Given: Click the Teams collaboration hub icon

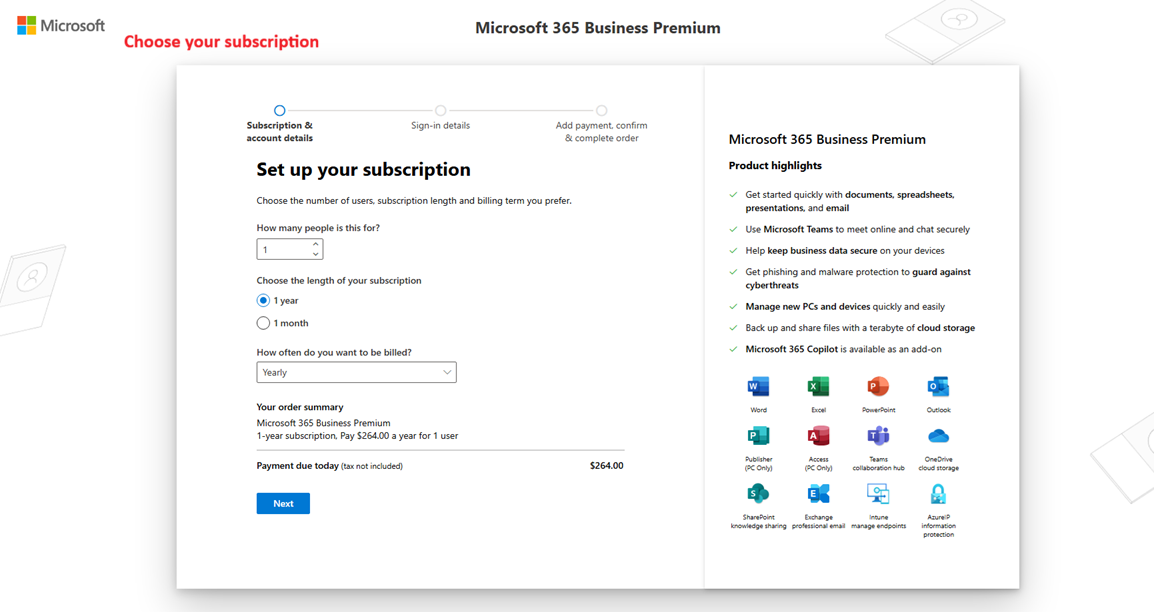Looking at the screenshot, I should click(878, 436).
